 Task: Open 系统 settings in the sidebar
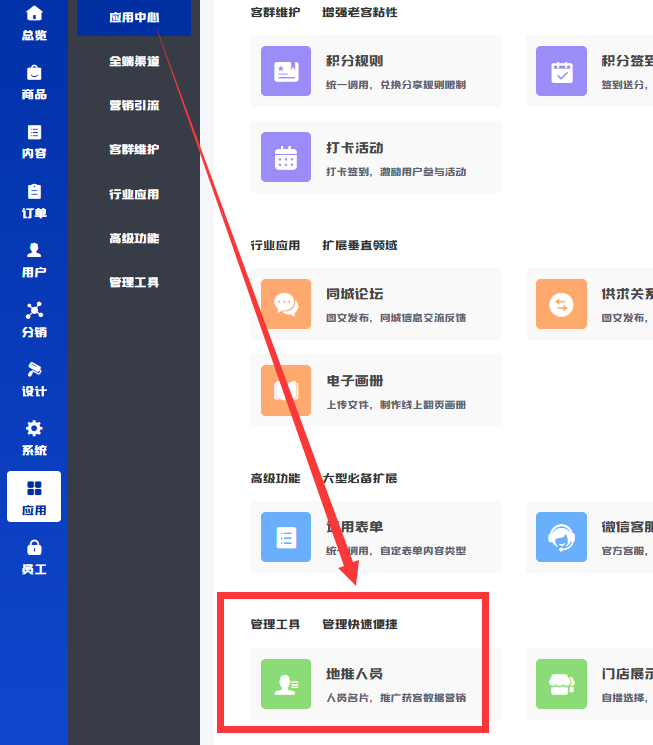[34, 437]
